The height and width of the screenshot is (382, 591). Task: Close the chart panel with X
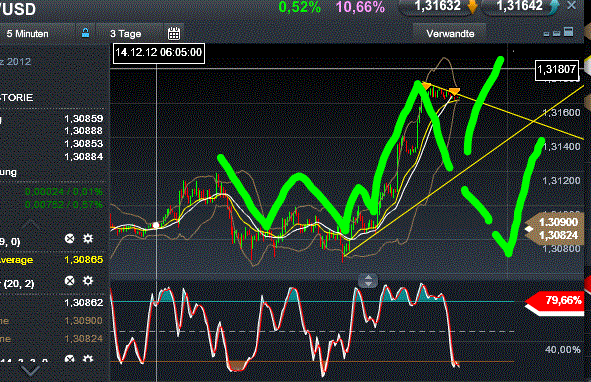tap(571, 5)
